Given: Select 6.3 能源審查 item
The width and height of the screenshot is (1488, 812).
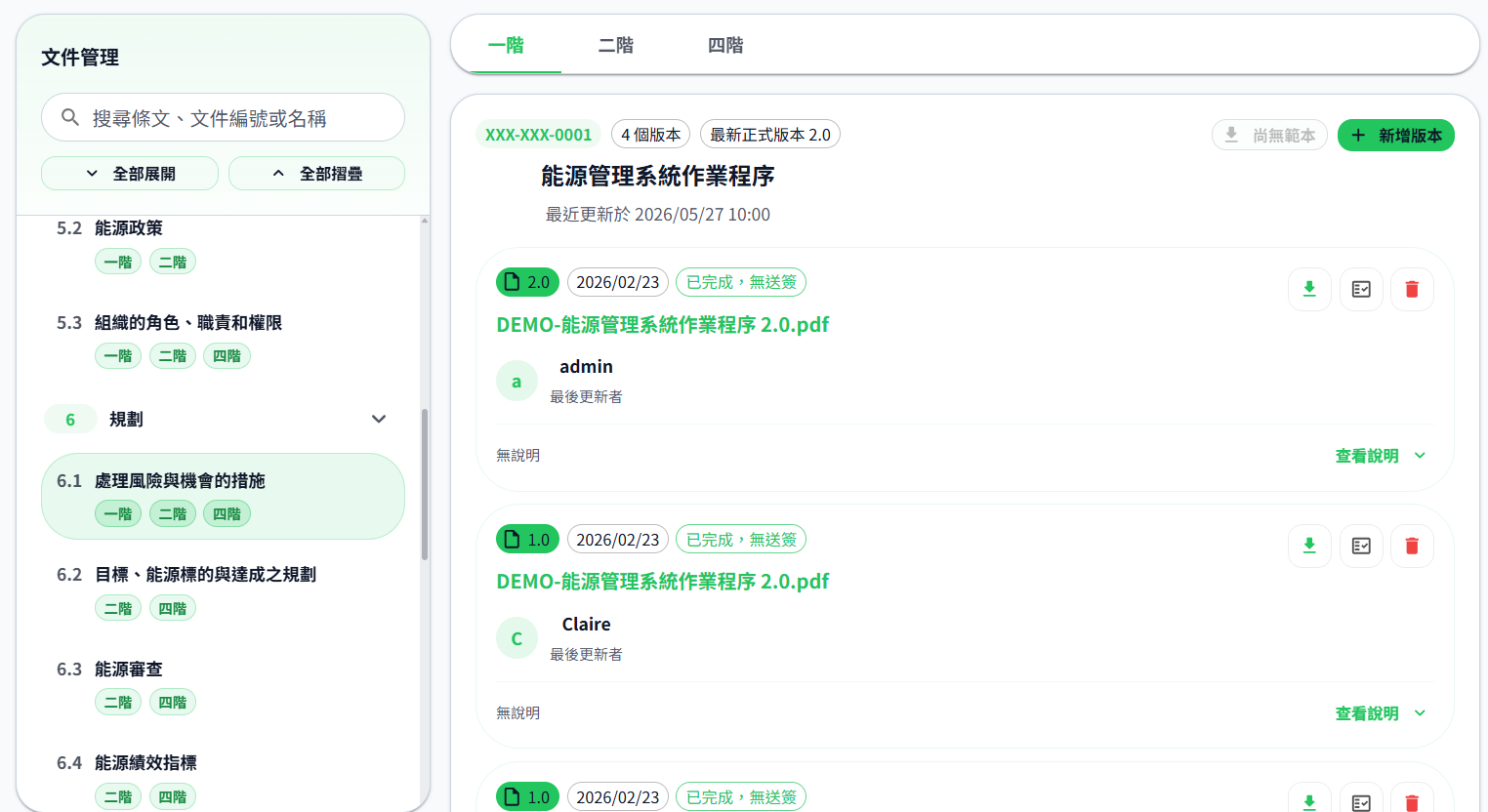Looking at the screenshot, I should click(x=223, y=685).
